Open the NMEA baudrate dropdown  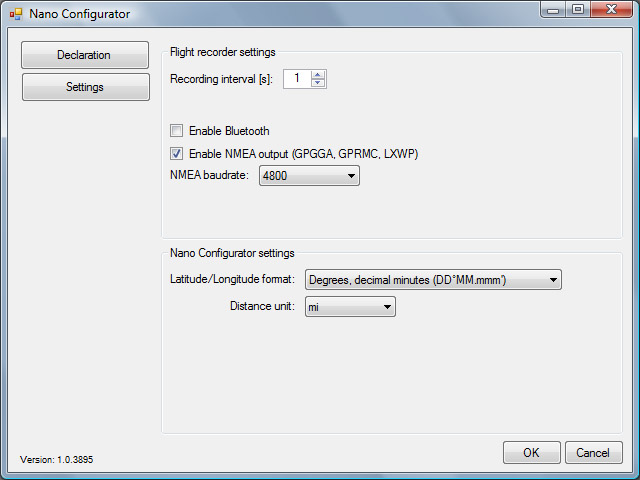click(309, 176)
